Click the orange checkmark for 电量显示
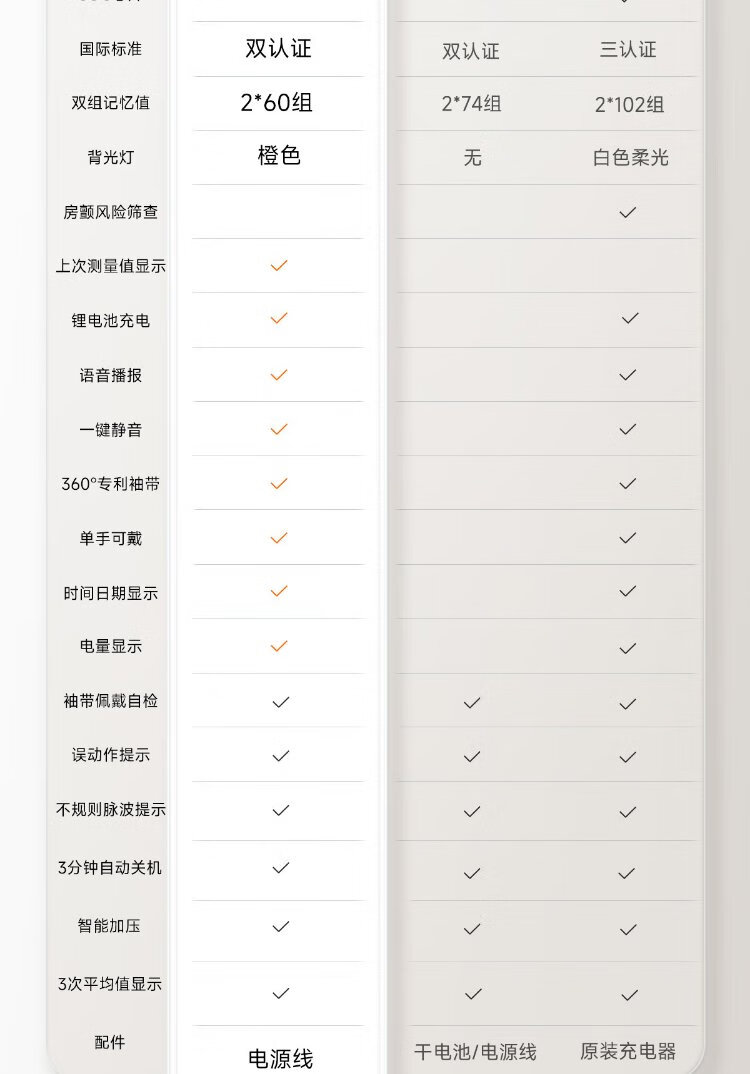 tap(279, 646)
